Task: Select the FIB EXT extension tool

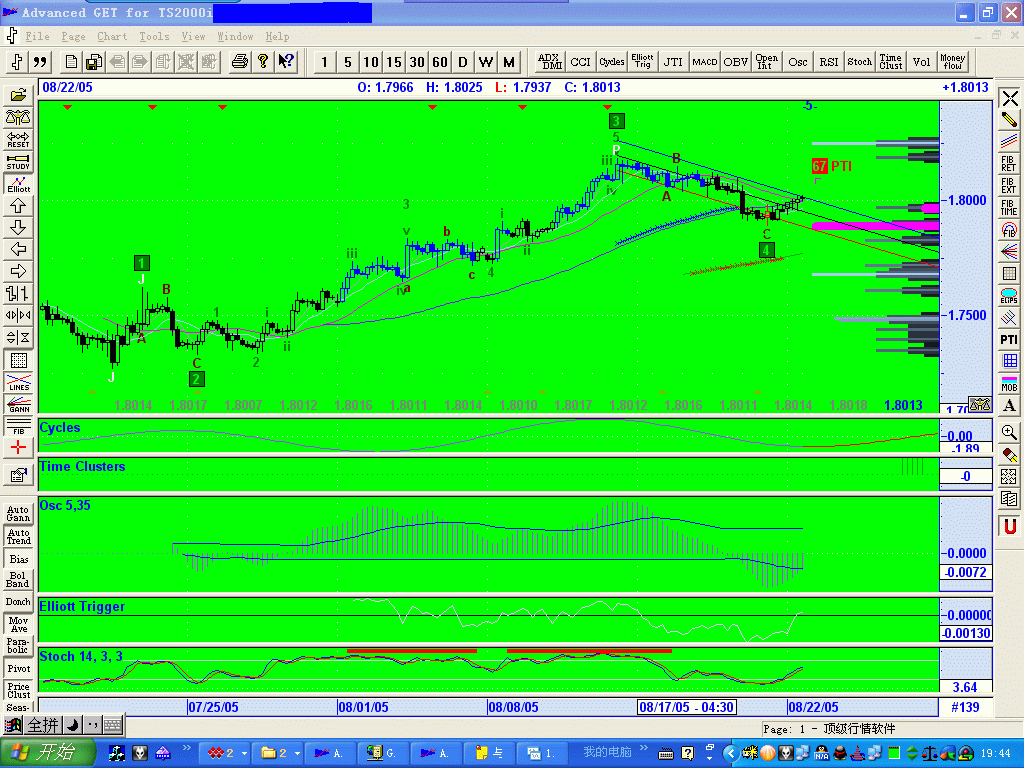Action: pos(1009,185)
